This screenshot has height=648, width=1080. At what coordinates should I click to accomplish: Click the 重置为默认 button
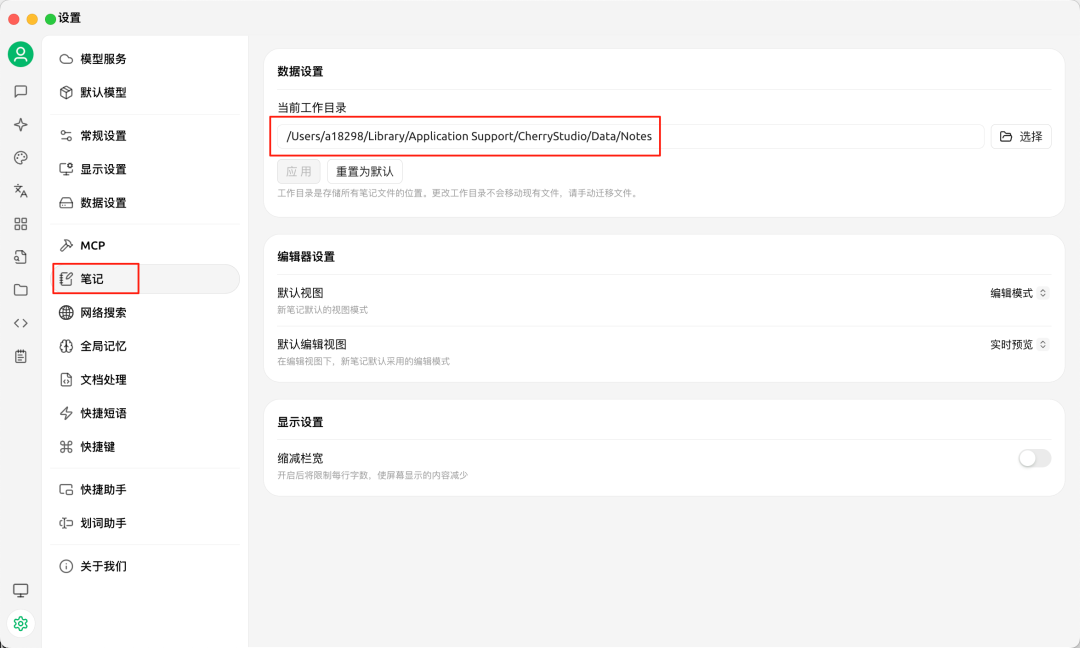[364, 172]
